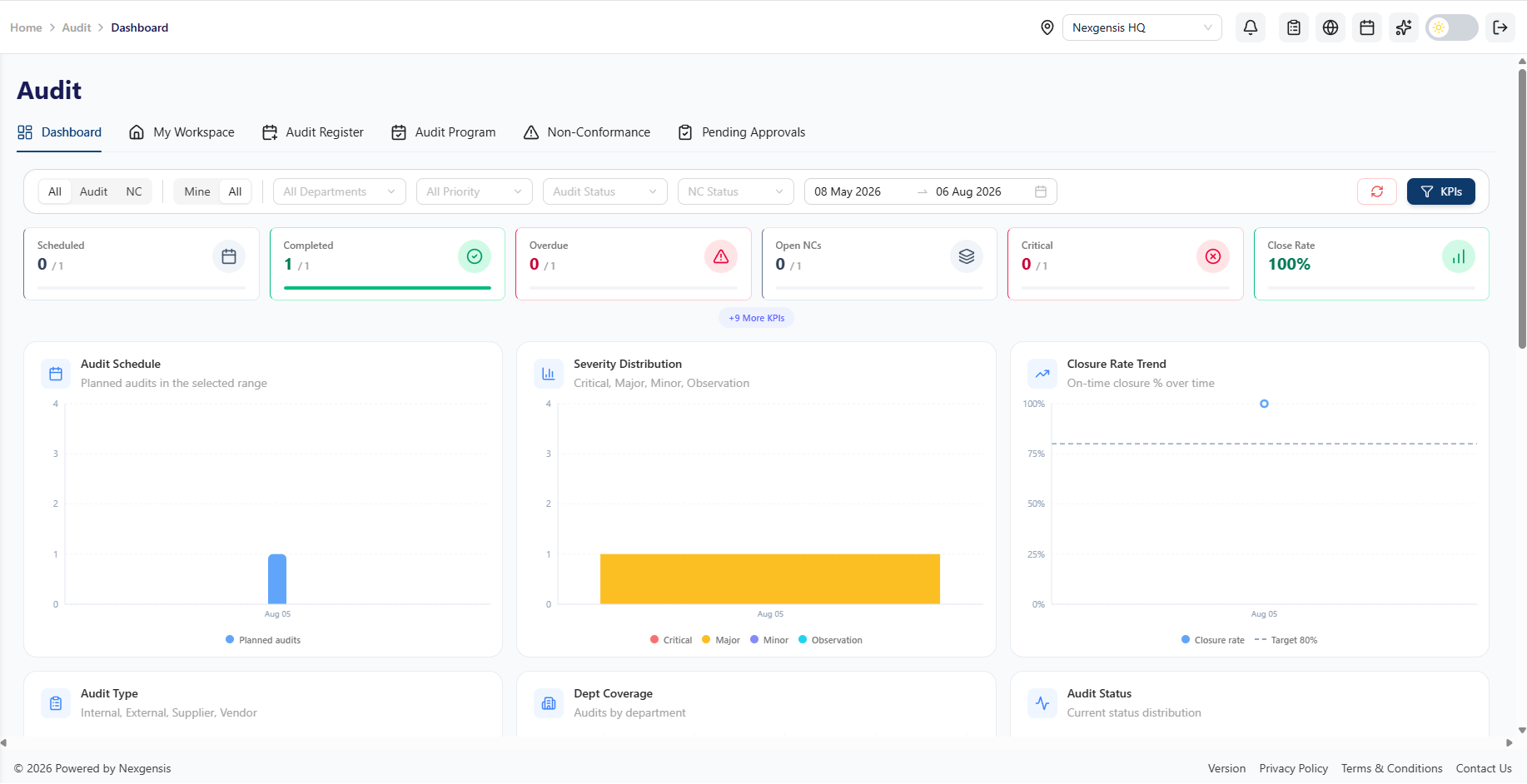The width and height of the screenshot is (1527, 784).
Task: Click the Critical card cross icon
Action: click(1213, 256)
